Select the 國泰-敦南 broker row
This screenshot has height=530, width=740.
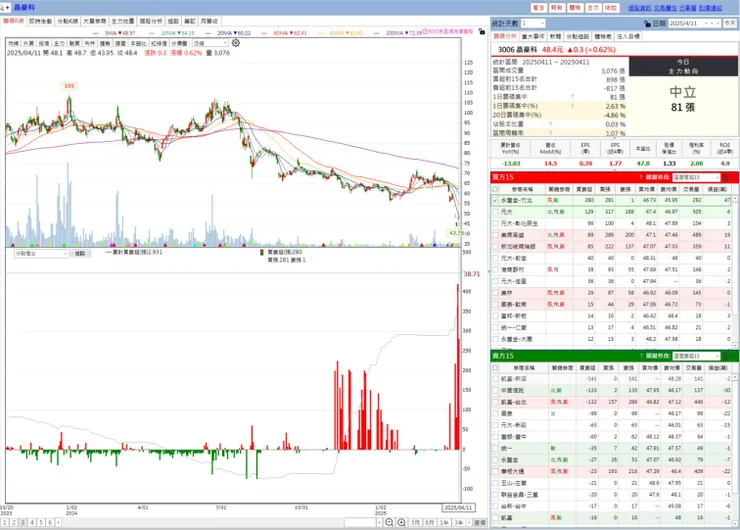click(612, 304)
